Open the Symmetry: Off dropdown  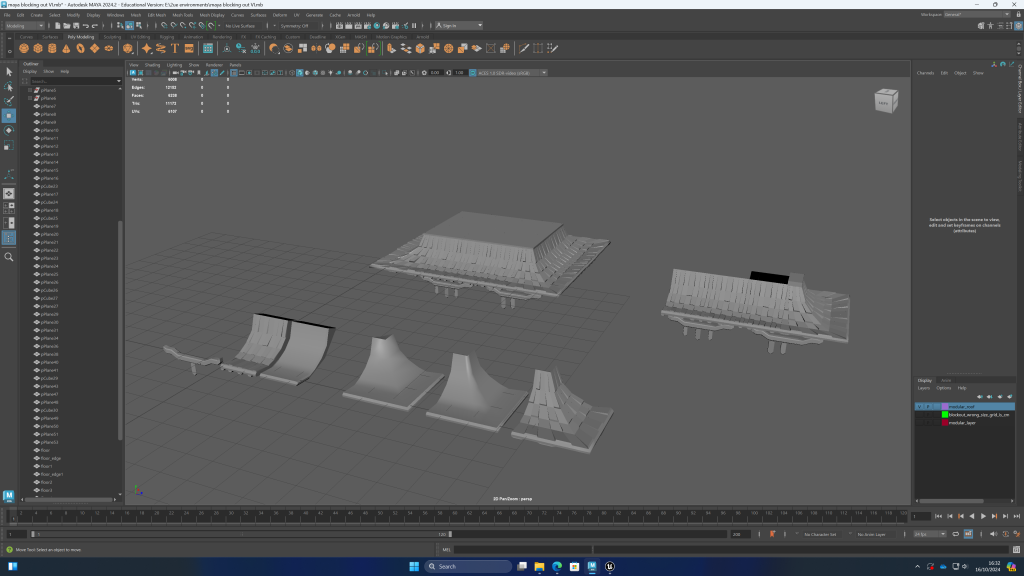pyautogui.click(x=294, y=25)
